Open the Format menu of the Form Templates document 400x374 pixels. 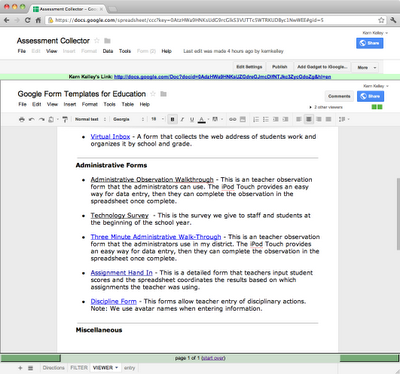(x=90, y=104)
